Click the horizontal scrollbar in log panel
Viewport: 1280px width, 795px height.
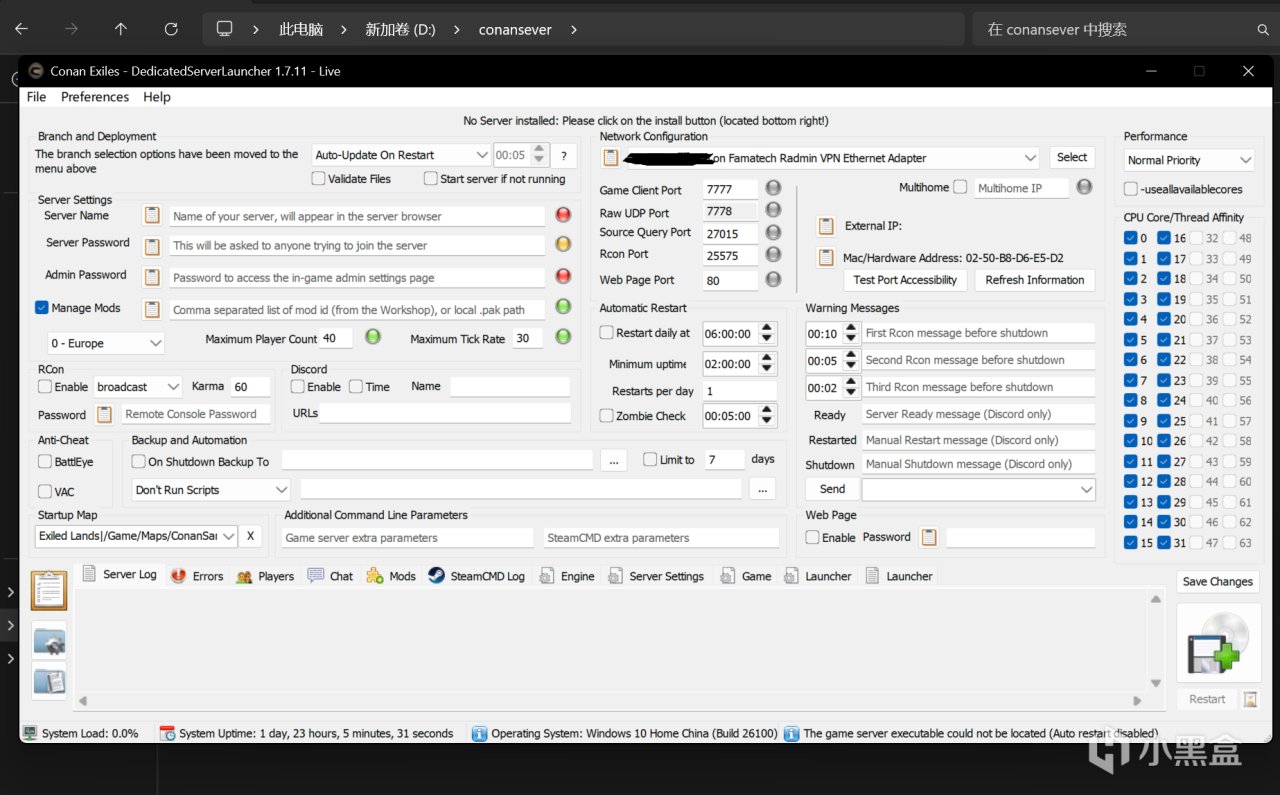610,701
